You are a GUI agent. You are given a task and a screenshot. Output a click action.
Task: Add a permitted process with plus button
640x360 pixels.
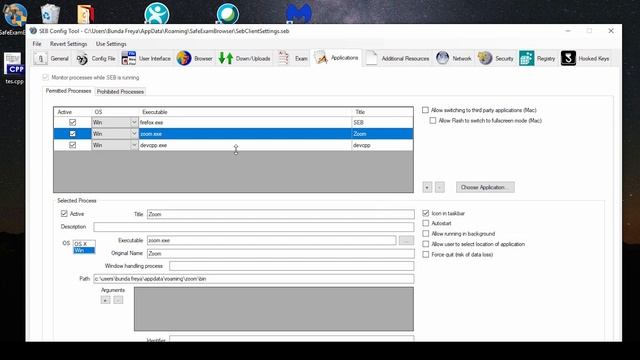(427, 187)
